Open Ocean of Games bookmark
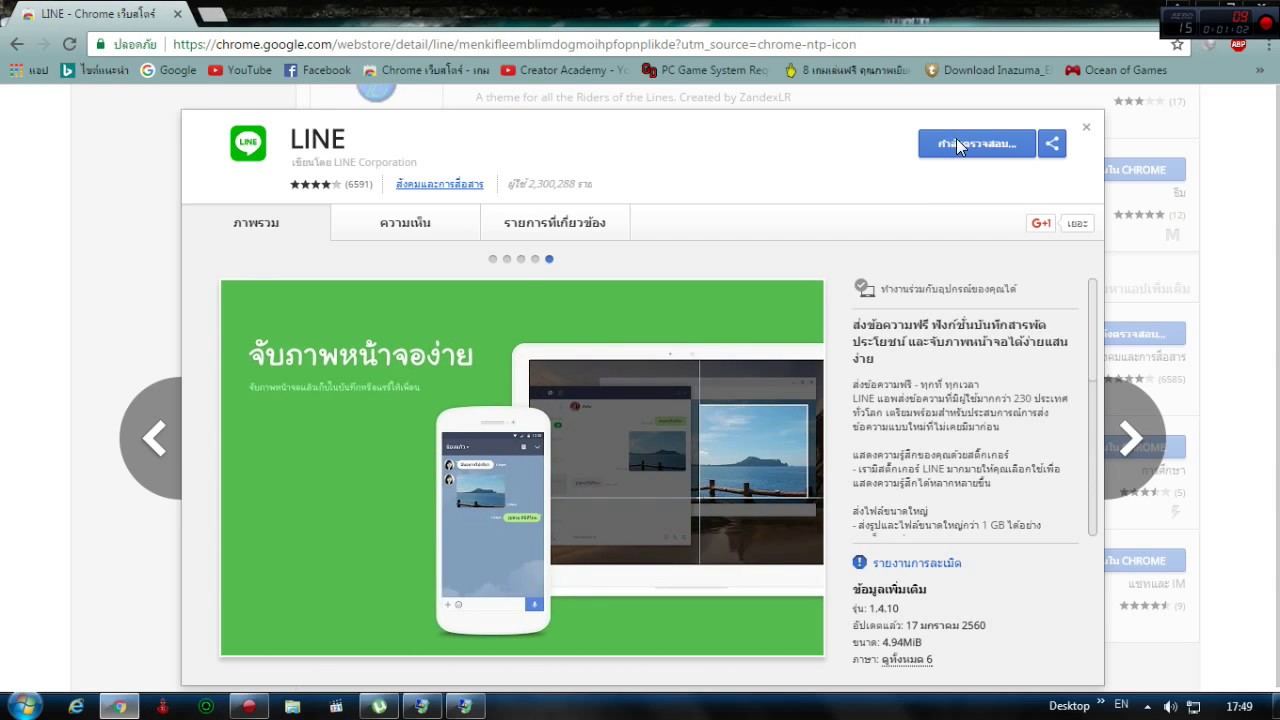Image resolution: width=1280 pixels, height=720 pixels. click(x=1116, y=70)
